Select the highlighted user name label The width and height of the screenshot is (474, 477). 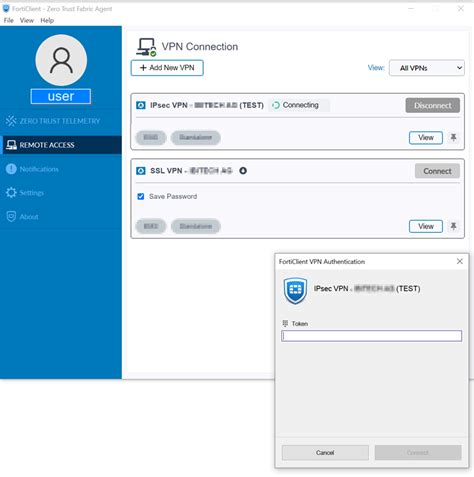tap(61, 96)
